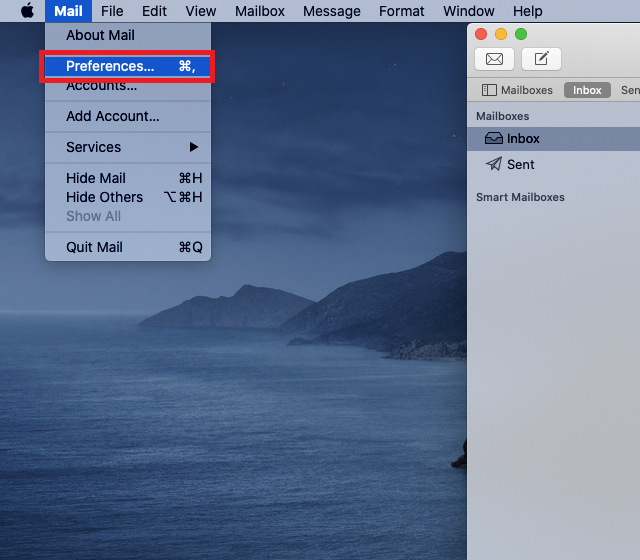Click the Compose new message icon
Screen dimensions: 640x560
point(541,59)
